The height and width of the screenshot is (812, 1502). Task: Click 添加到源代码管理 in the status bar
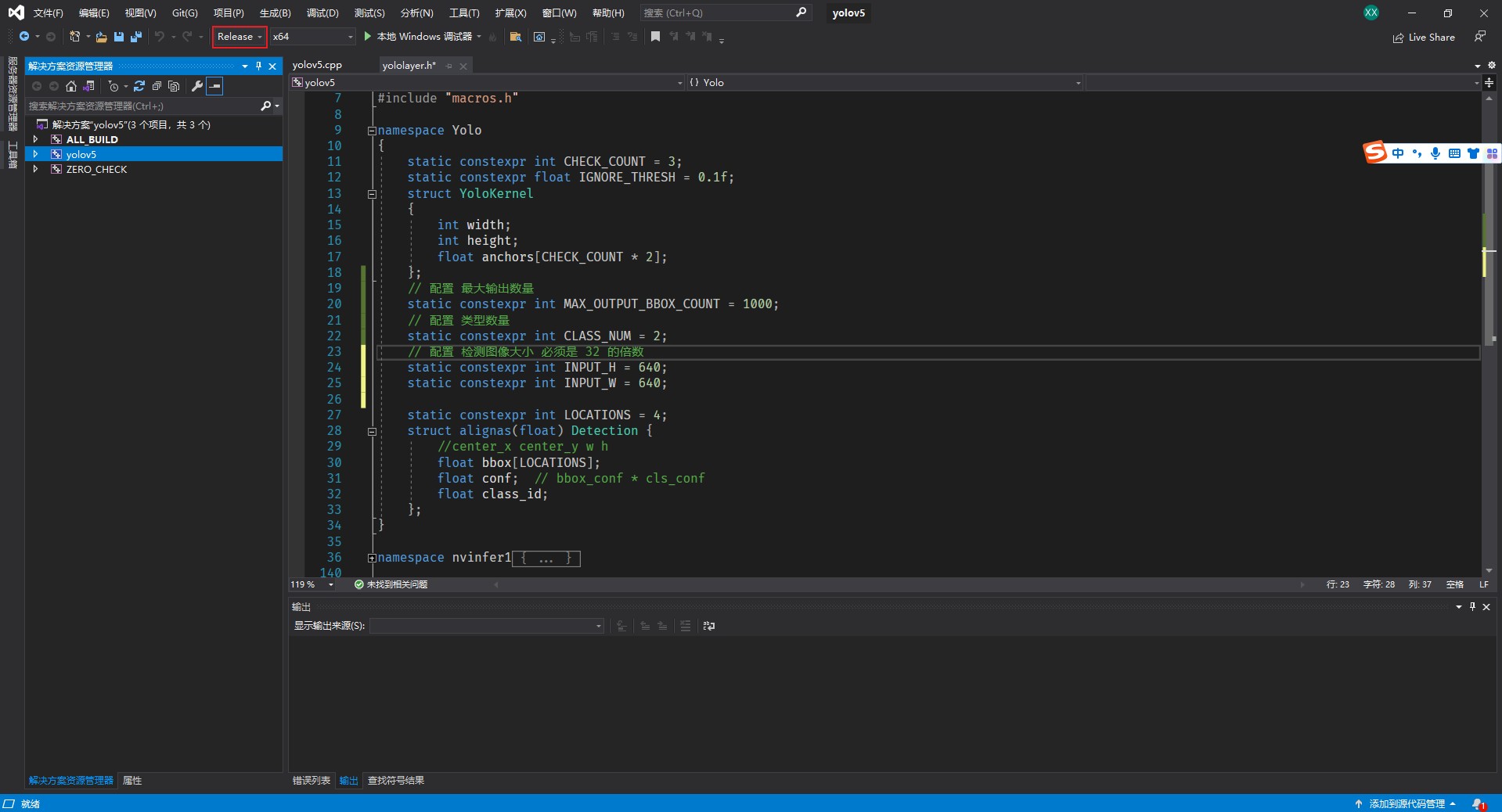coord(1406,804)
